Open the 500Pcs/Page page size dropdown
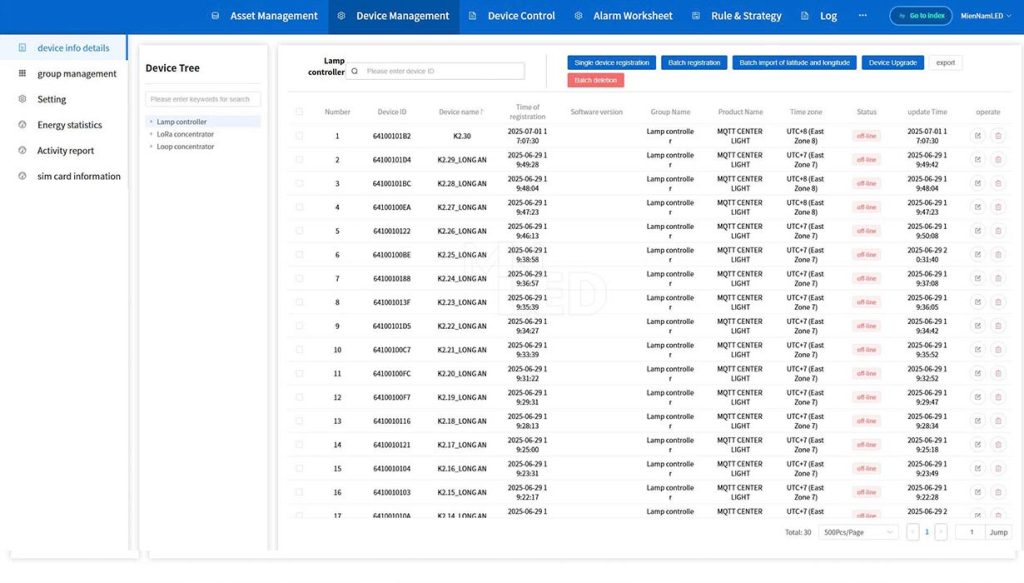This screenshot has height=583, width=1024. pyautogui.click(x=858, y=532)
